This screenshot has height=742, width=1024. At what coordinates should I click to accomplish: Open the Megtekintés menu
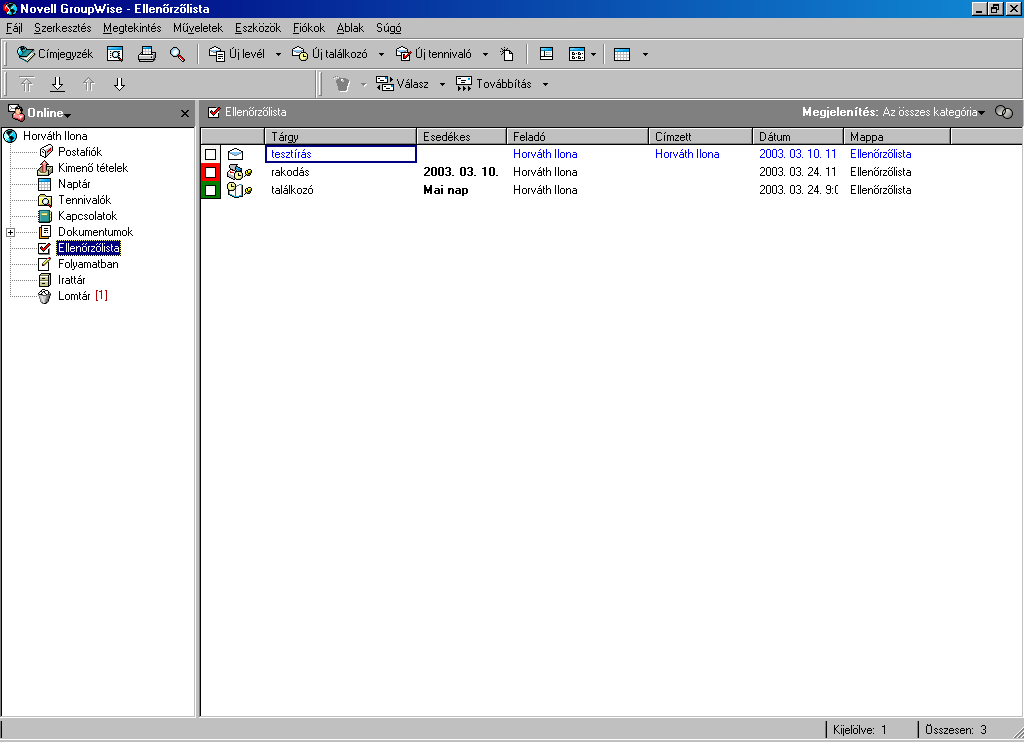(132, 28)
